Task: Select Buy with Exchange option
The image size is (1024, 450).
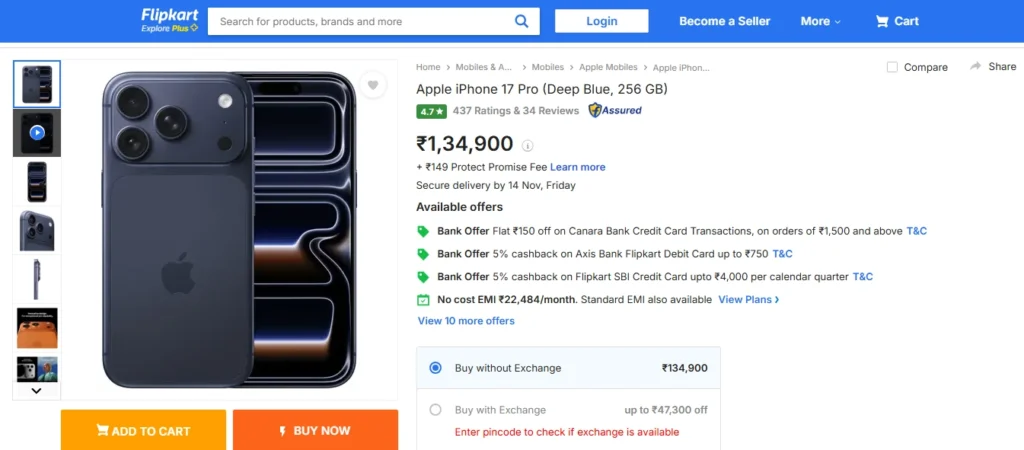Action: tap(435, 409)
